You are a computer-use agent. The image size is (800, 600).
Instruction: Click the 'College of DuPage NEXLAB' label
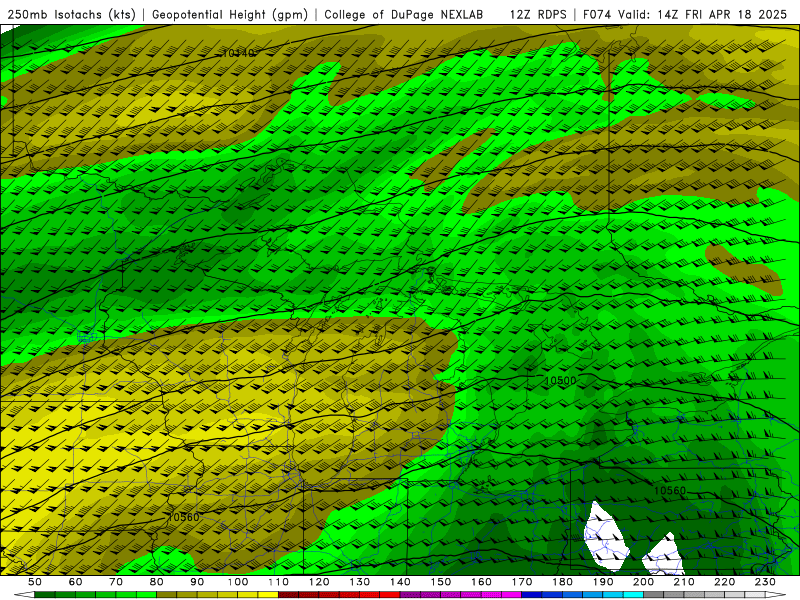(x=404, y=15)
